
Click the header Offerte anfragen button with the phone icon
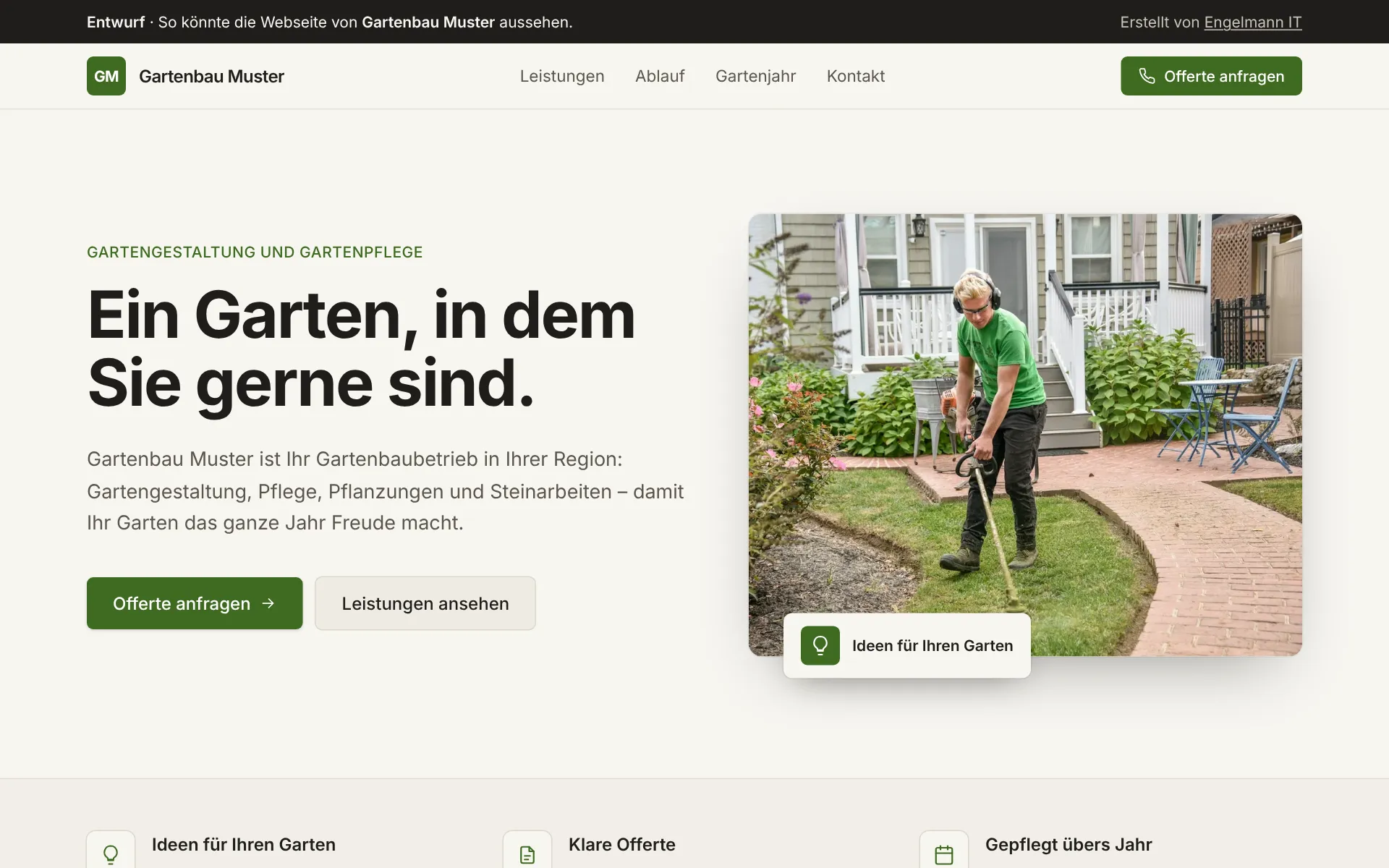click(x=1211, y=76)
